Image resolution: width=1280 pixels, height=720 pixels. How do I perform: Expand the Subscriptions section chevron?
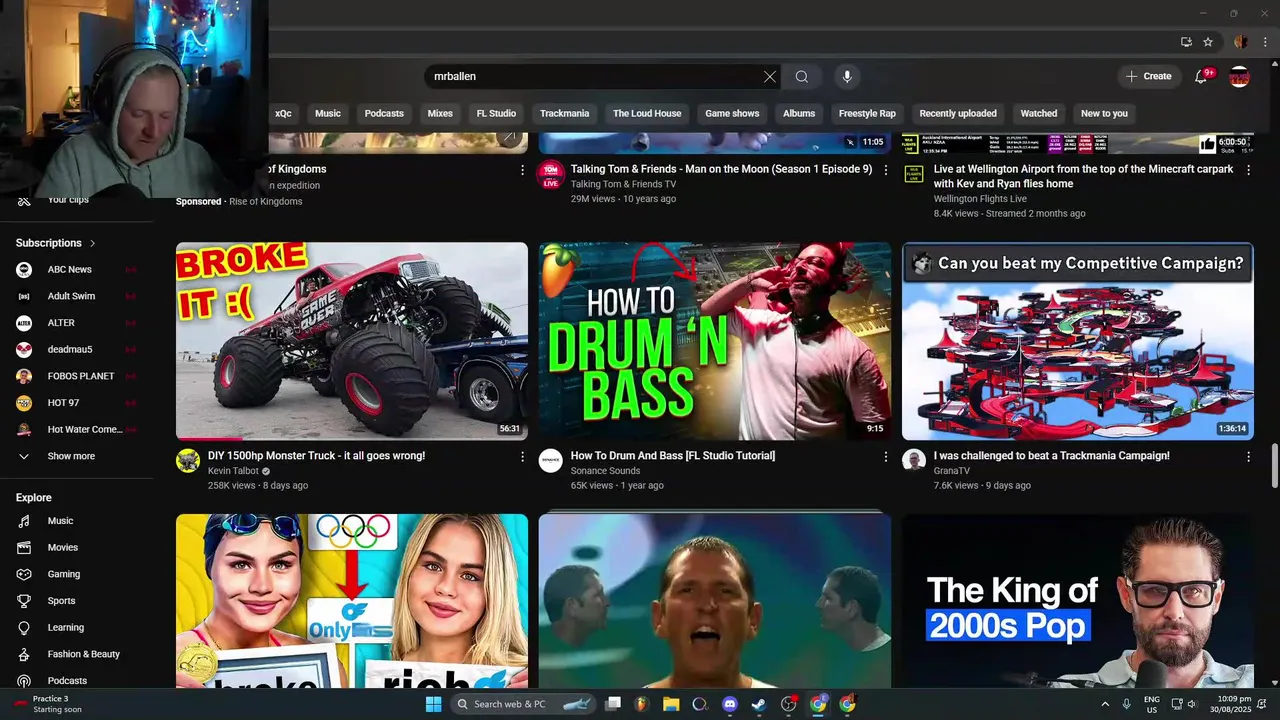click(x=93, y=243)
